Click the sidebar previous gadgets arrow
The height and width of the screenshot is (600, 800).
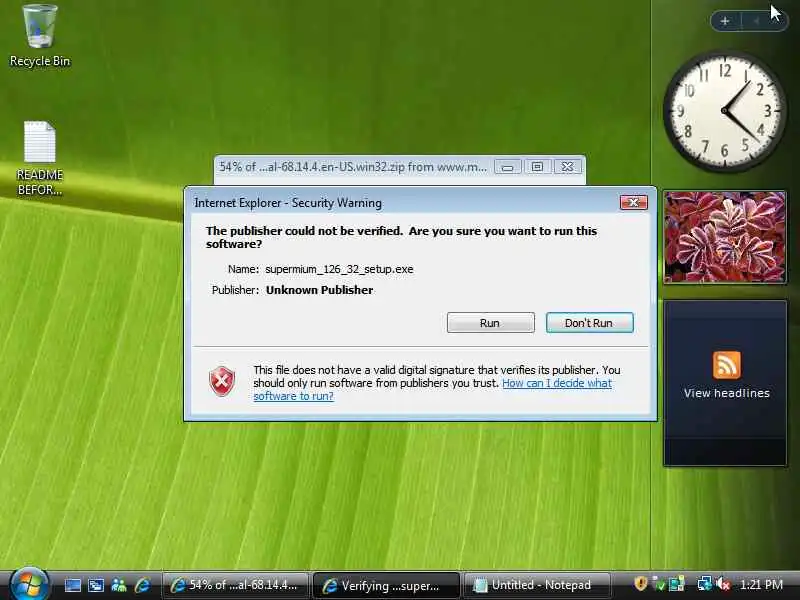click(x=756, y=21)
